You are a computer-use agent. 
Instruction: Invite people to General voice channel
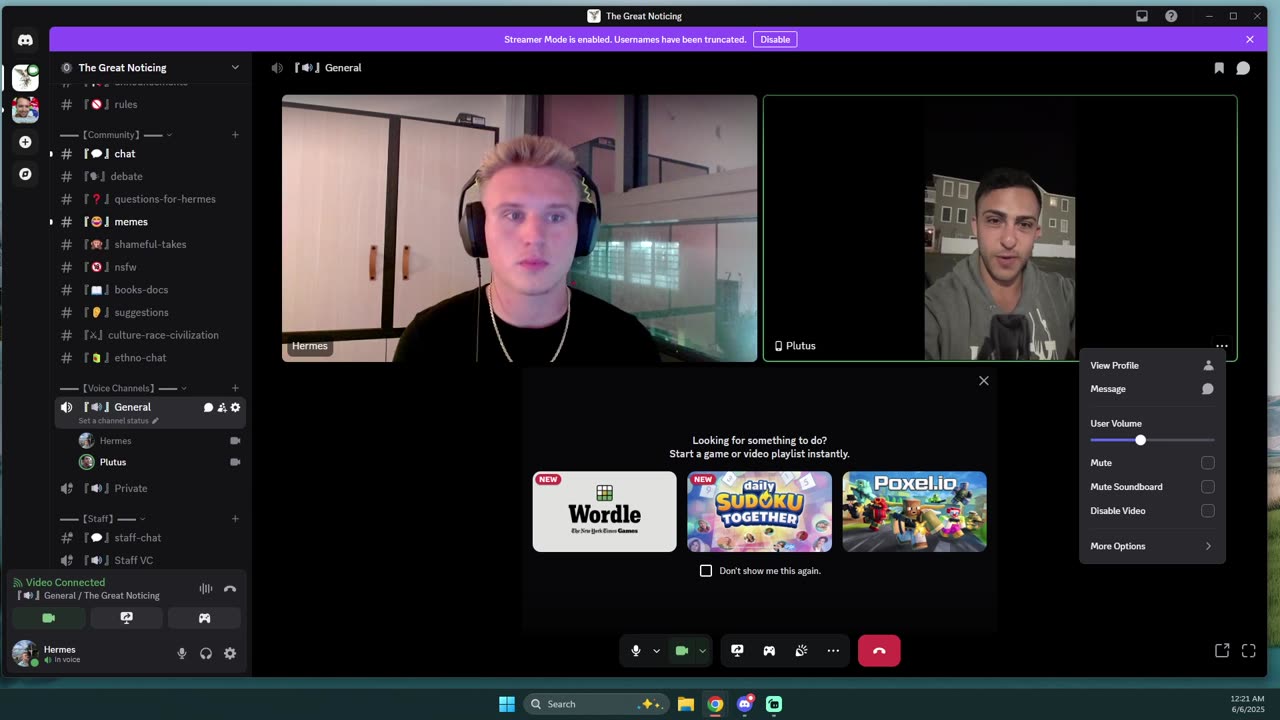pyautogui.click(x=222, y=407)
